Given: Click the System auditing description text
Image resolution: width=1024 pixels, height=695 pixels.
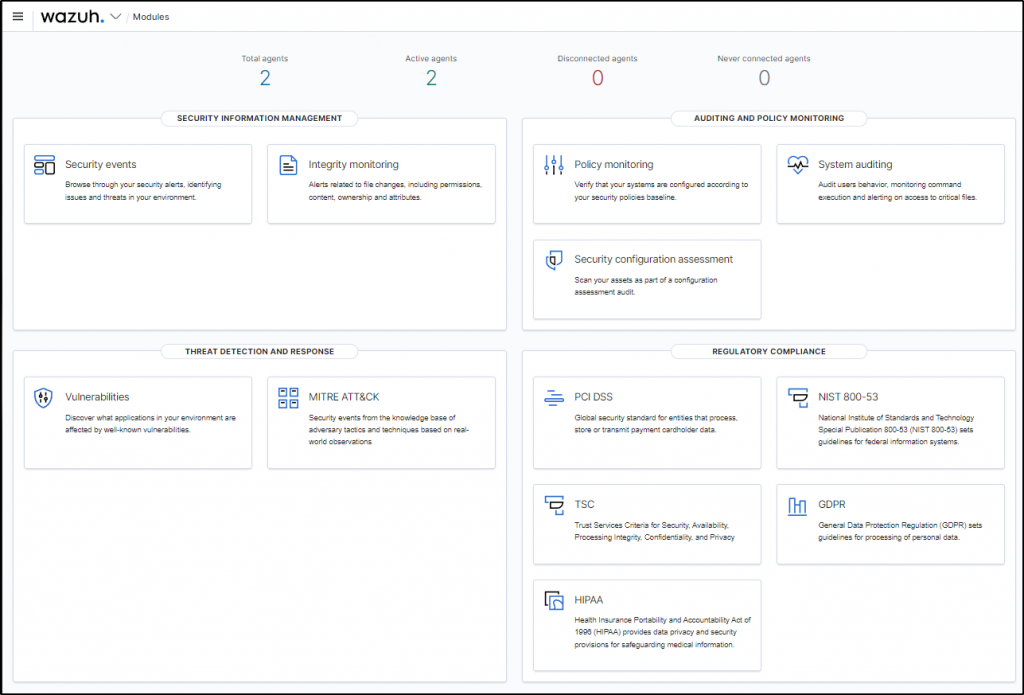Looking at the screenshot, I should coord(897,191).
